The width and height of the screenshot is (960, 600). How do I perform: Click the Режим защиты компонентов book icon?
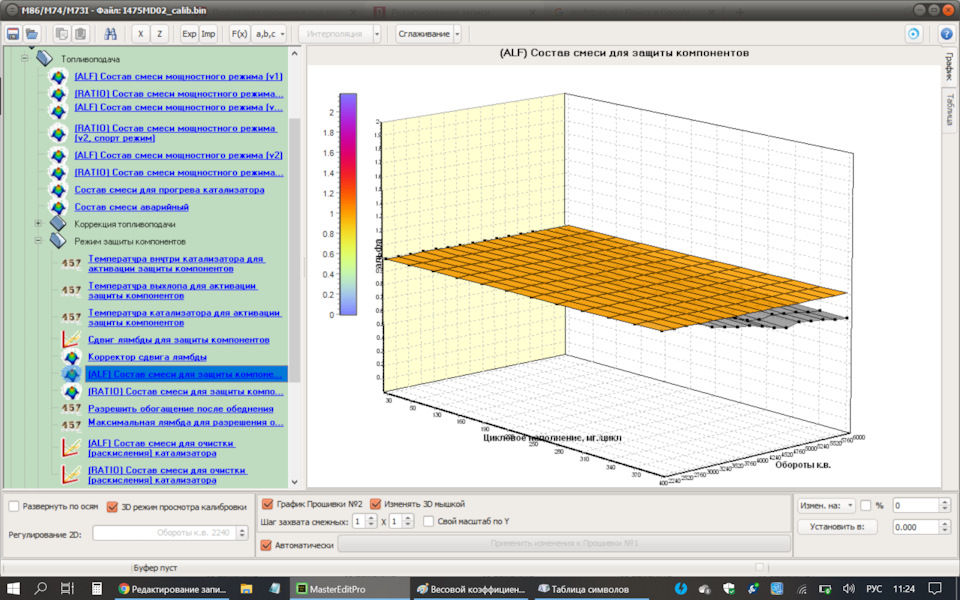point(58,241)
